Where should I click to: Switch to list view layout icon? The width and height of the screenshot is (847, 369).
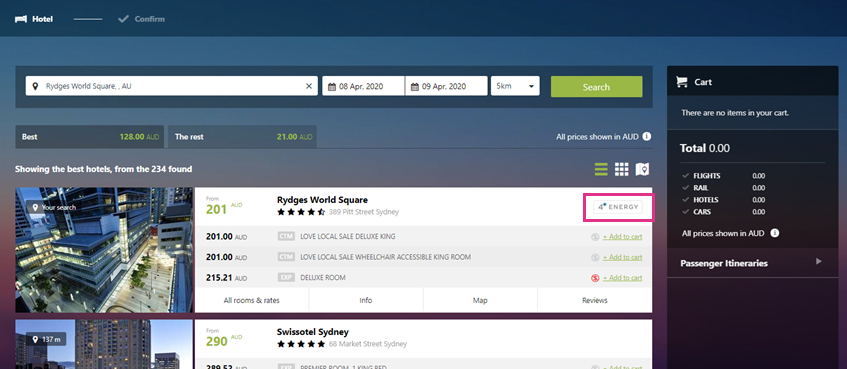pos(601,169)
